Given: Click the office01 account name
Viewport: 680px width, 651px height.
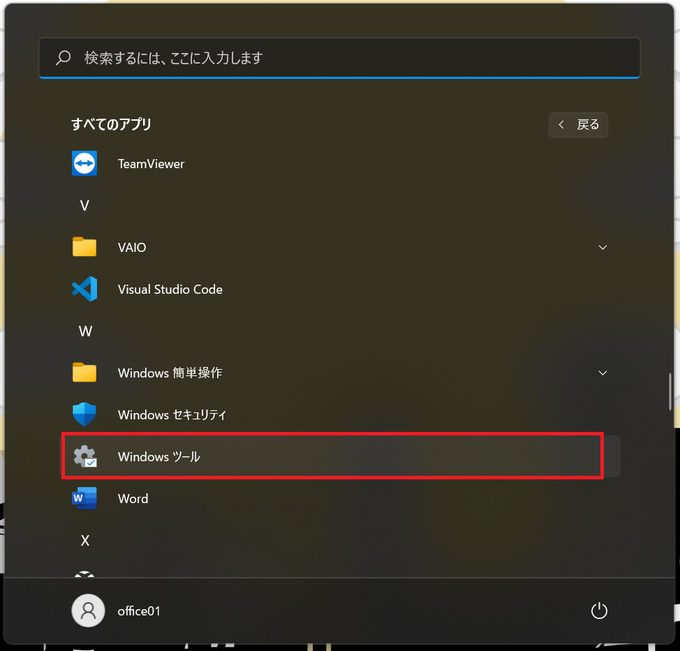Looking at the screenshot, I should point(139,611).
